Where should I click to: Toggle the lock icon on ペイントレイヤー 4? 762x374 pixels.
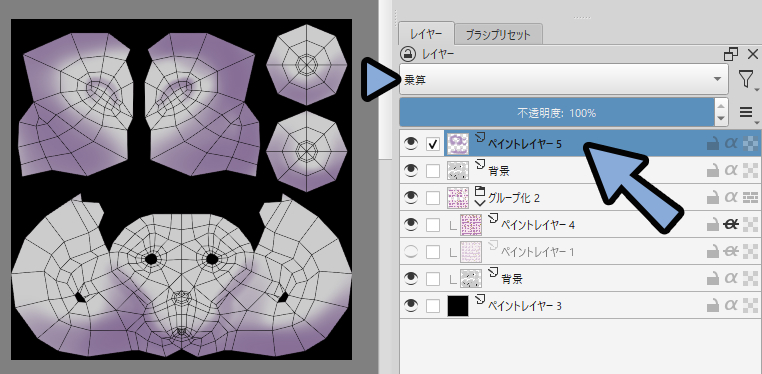coord(712,224)
